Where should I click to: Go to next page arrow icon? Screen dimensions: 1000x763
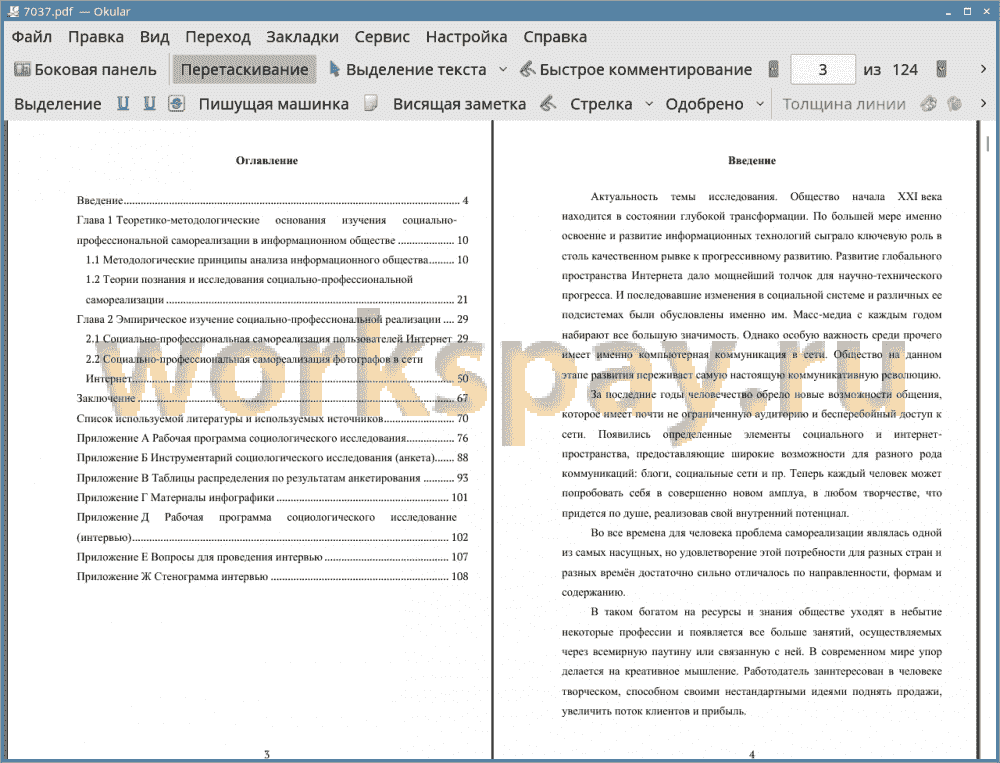[941, 69]
